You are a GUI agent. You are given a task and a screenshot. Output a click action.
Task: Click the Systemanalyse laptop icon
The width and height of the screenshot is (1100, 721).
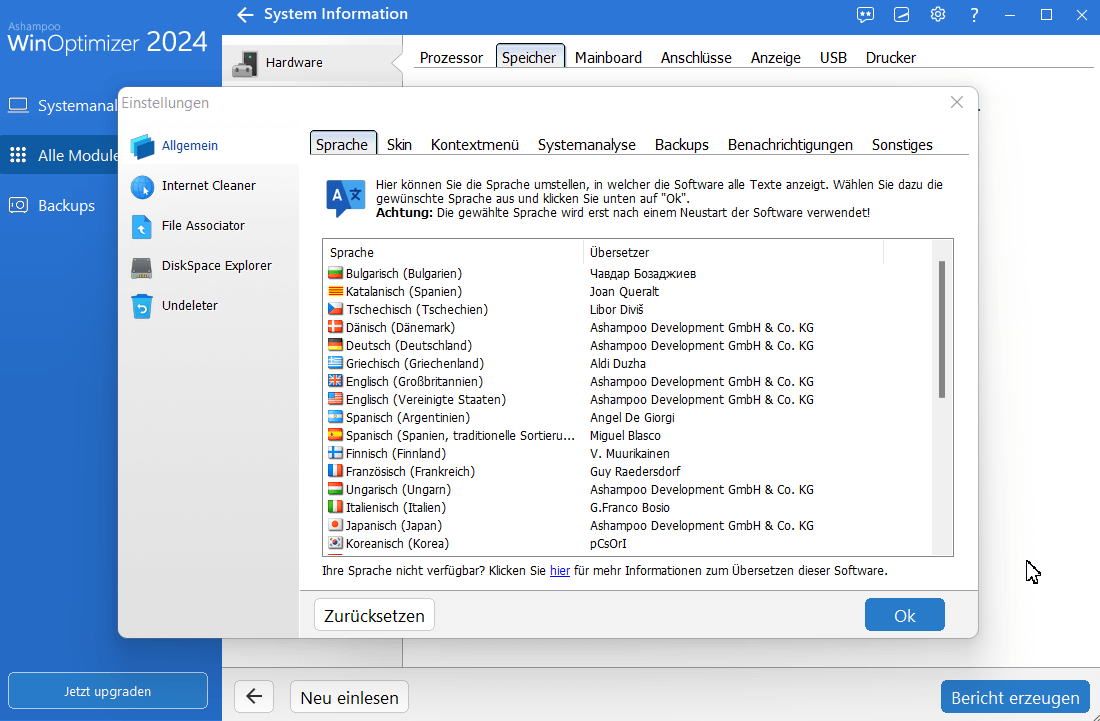(18, 106)
